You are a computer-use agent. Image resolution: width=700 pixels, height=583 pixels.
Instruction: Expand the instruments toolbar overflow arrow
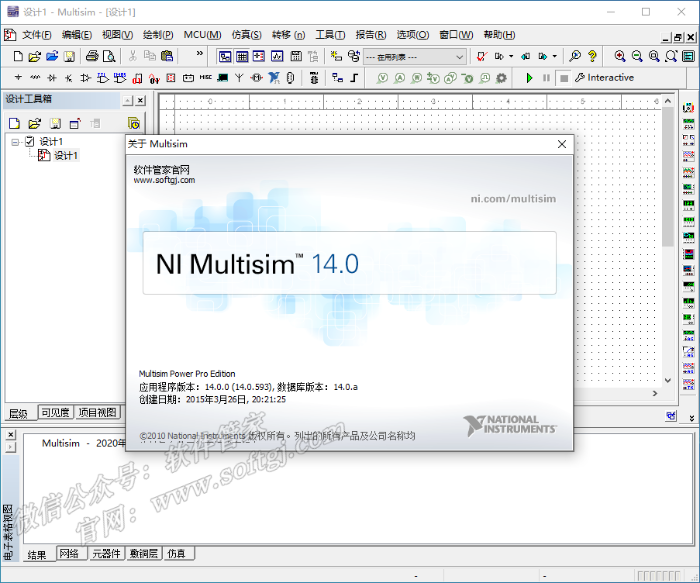point(692,418)
